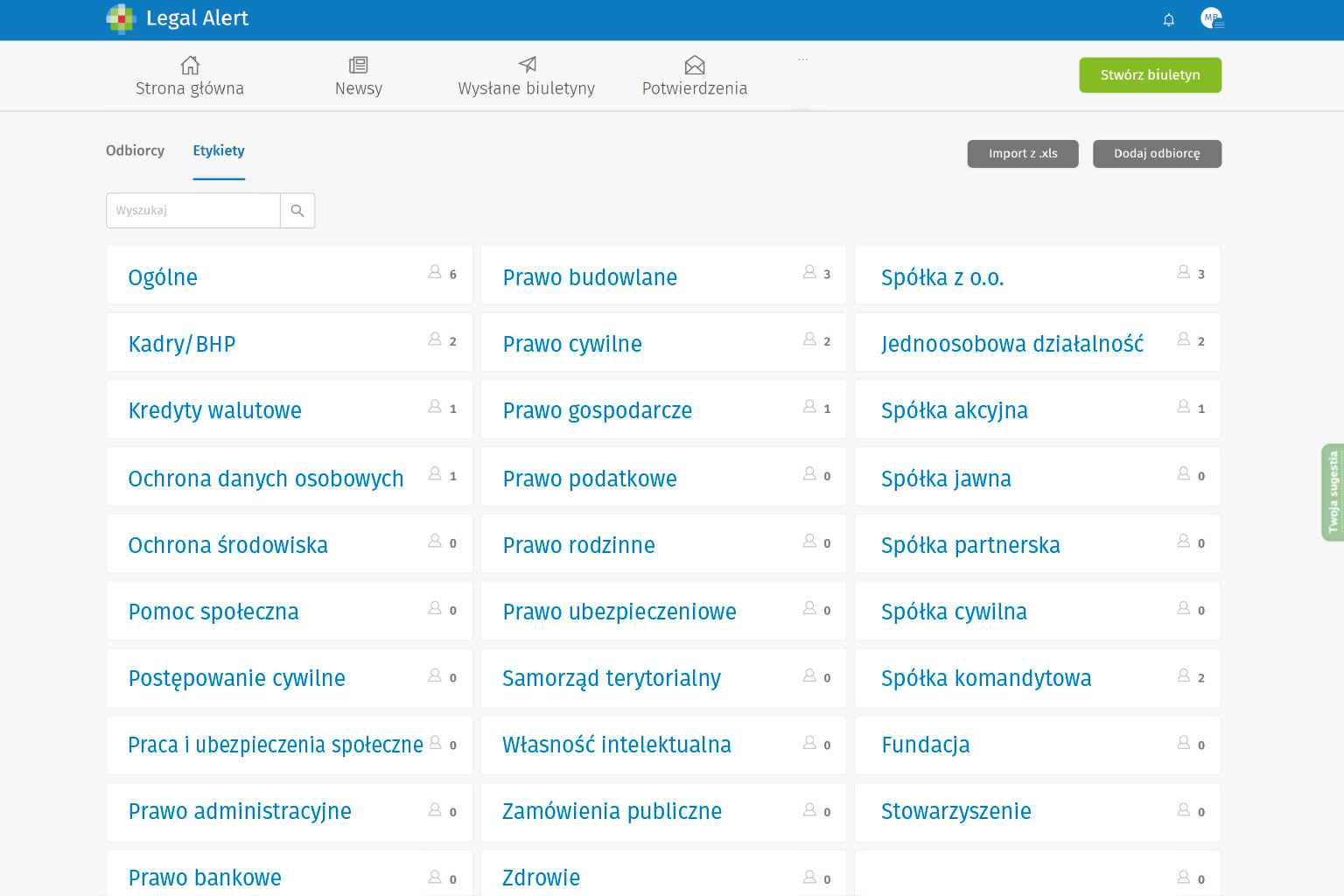Open the Kadry/BHP label

(182, 344)
